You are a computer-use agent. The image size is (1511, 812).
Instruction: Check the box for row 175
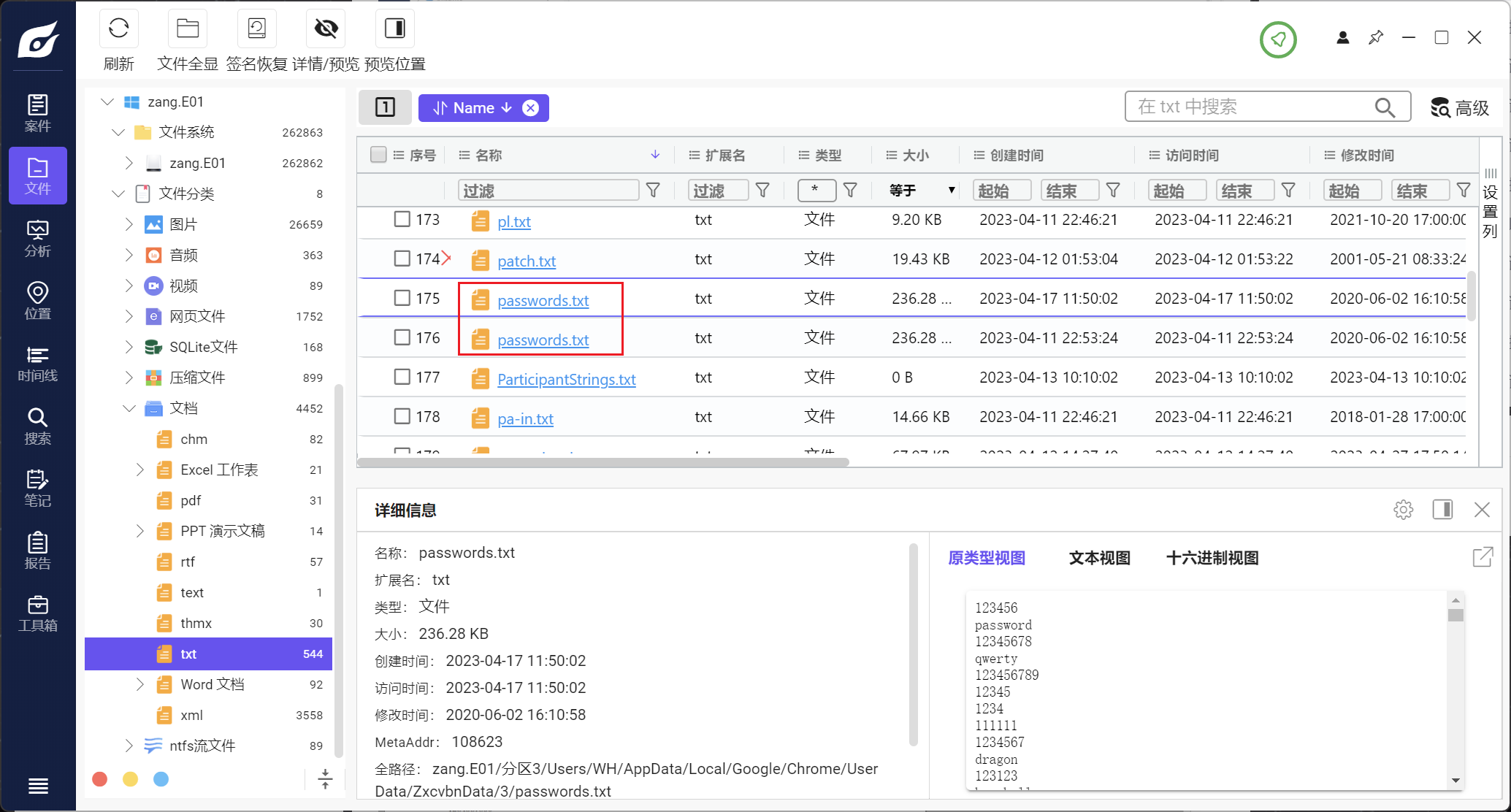pyautogui.click(x=402, y=298)
